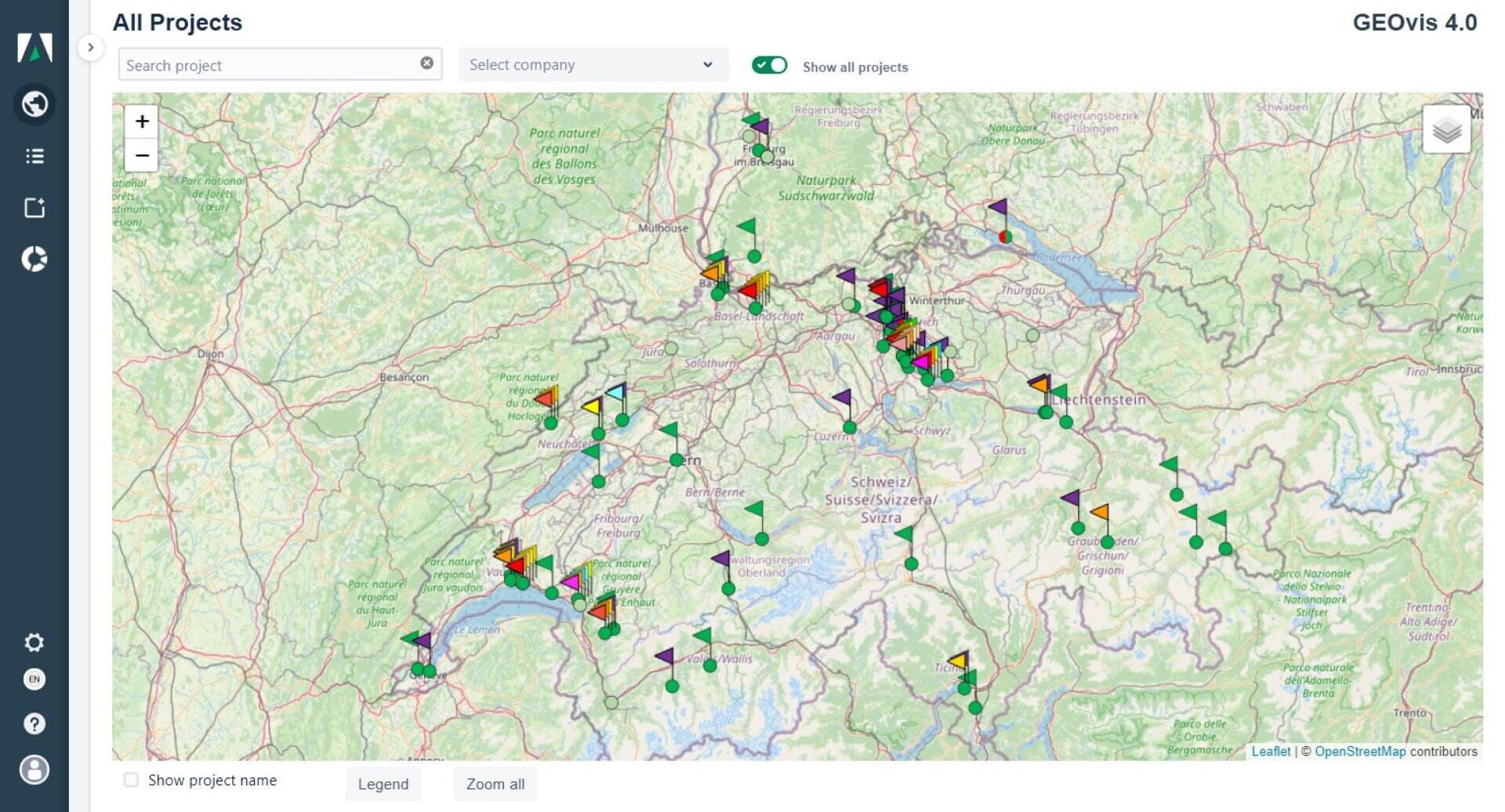Open the map globe view in sidebar

point(34,103)
